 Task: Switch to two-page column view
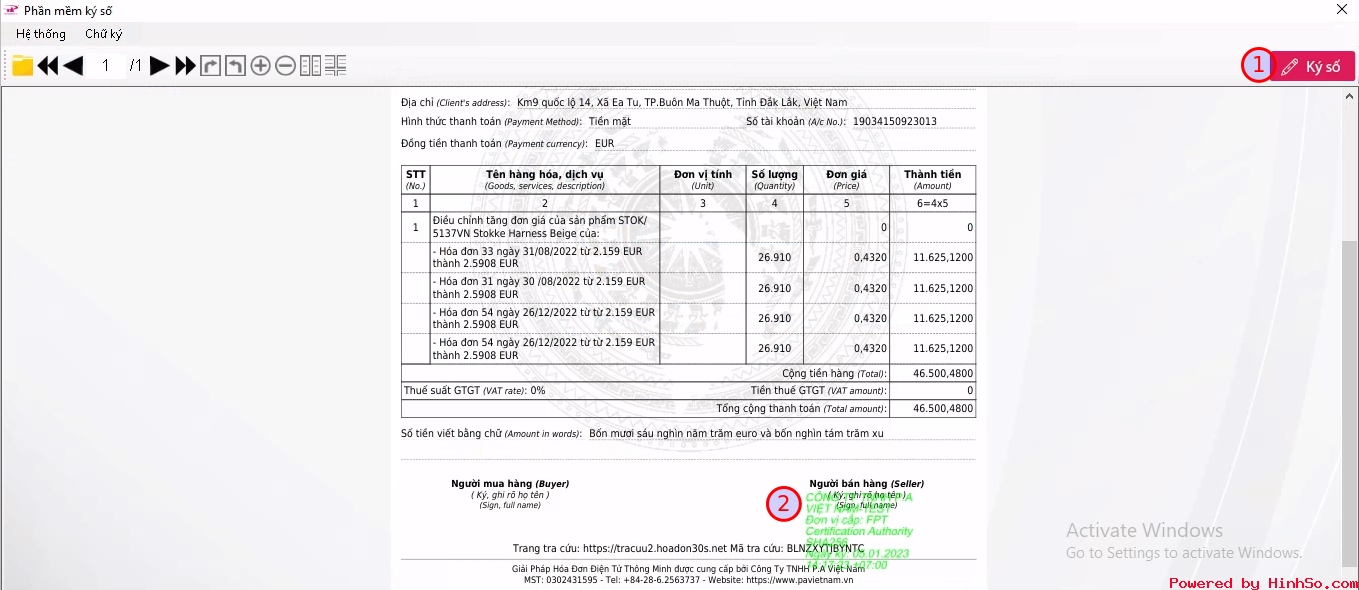point(311,66)
